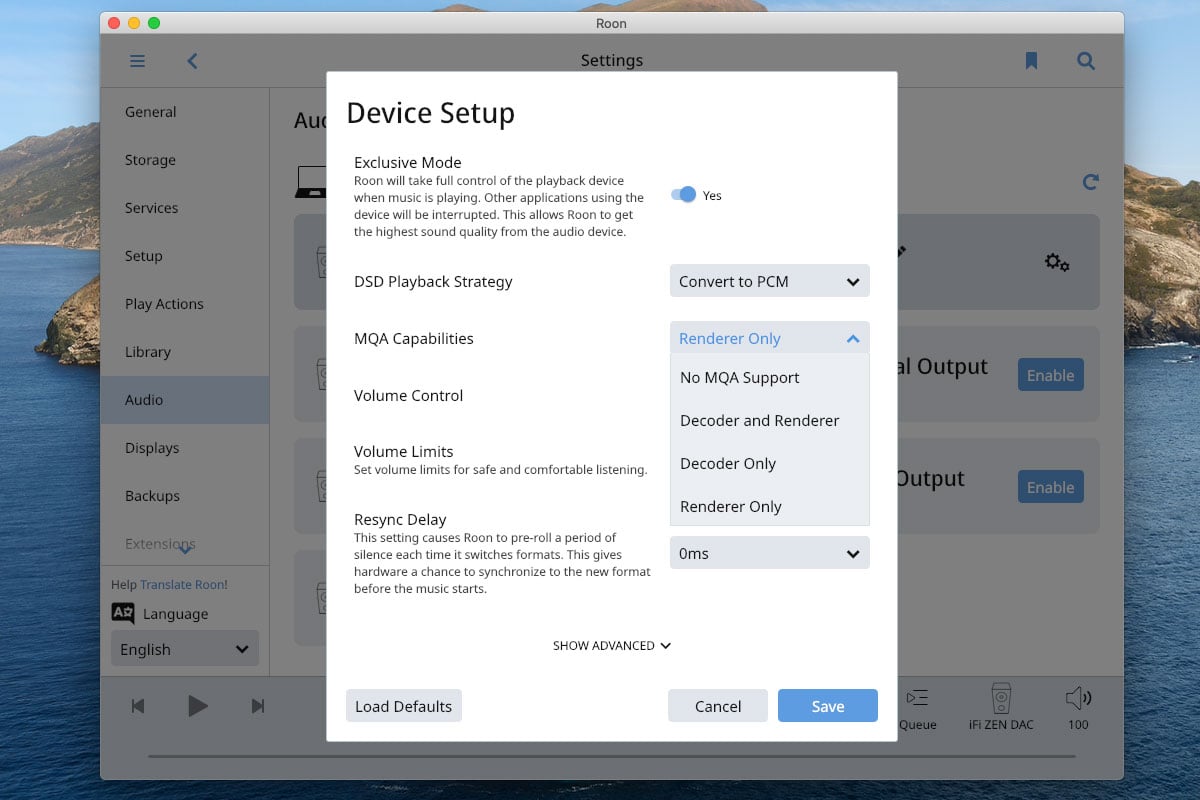Viewport: 1200px width, 800px height.
Task: Choose Renderer Only in the list
Action: [x=770, y=506]
